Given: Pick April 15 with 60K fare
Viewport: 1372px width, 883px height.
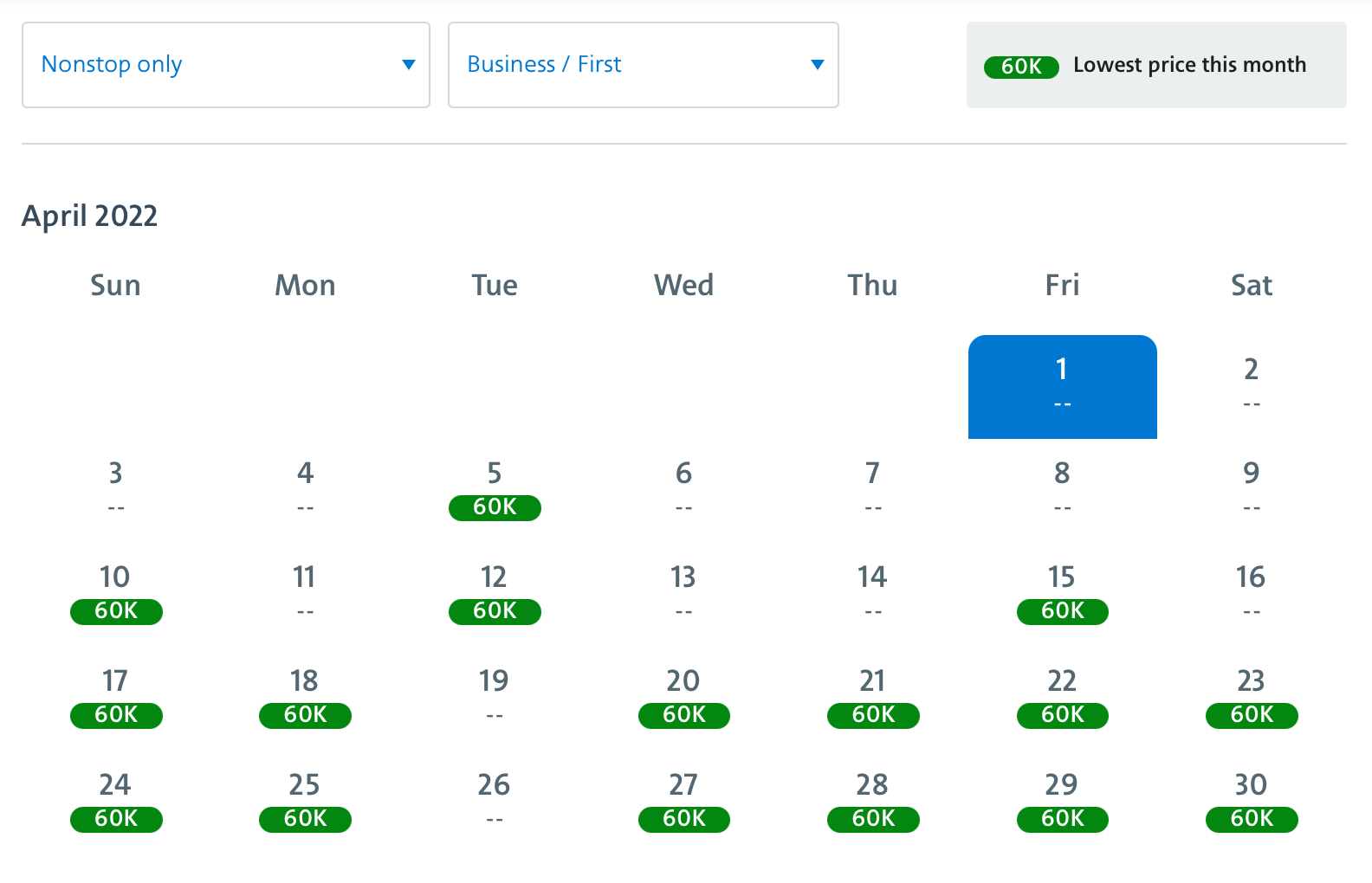Looking at the screenshot, I should pyautogui.click(x=1063, y=595).
